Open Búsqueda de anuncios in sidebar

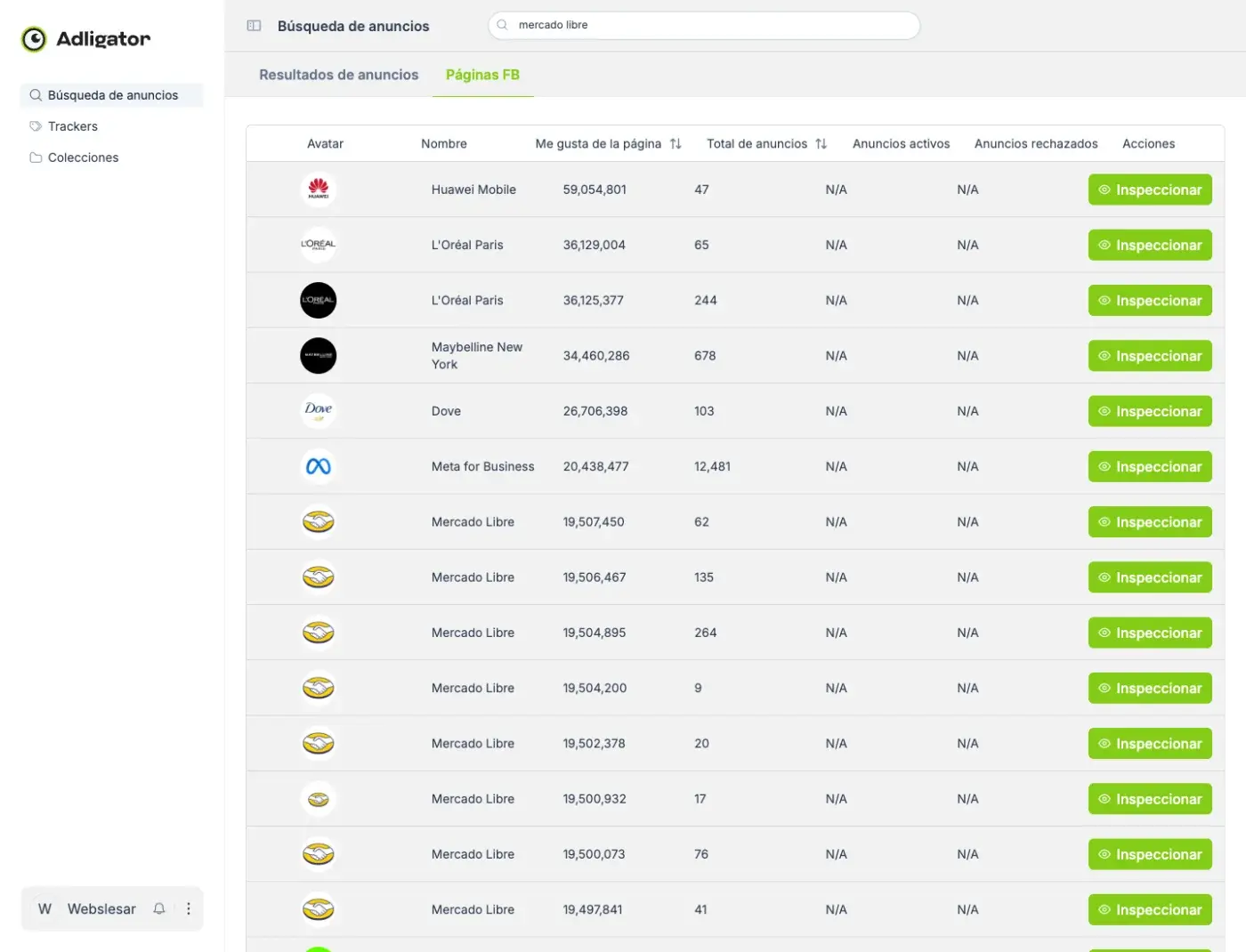[x=112, y=95]
